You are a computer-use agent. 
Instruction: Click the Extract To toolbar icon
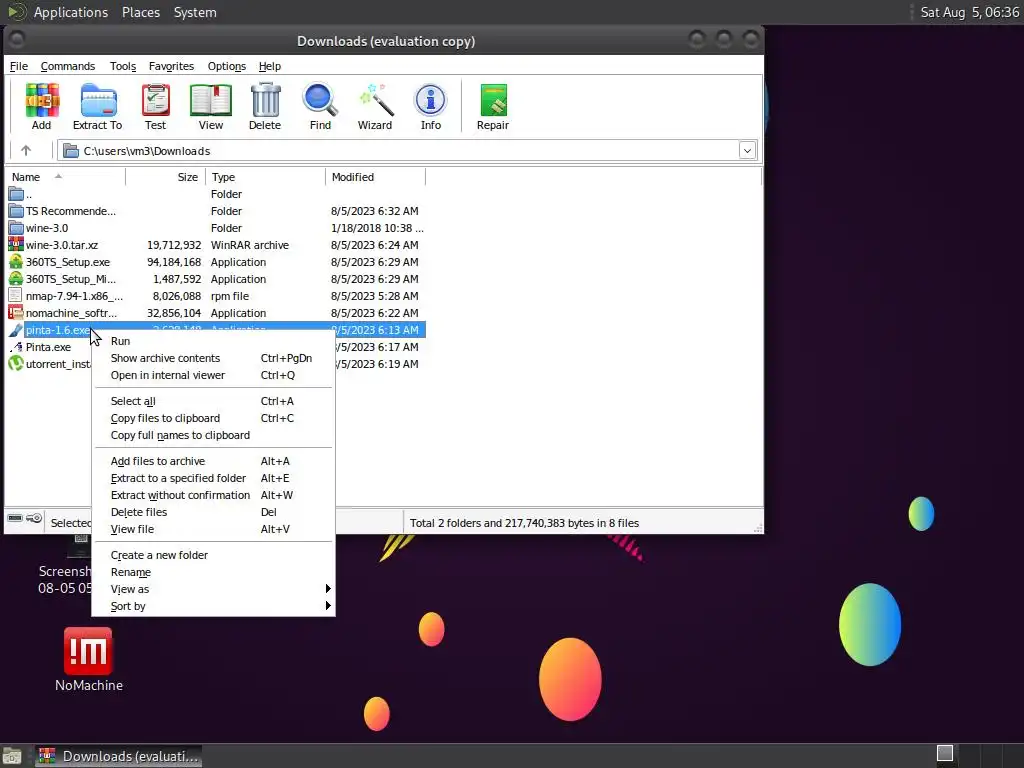pyautogui.click(x=98, y=101)
